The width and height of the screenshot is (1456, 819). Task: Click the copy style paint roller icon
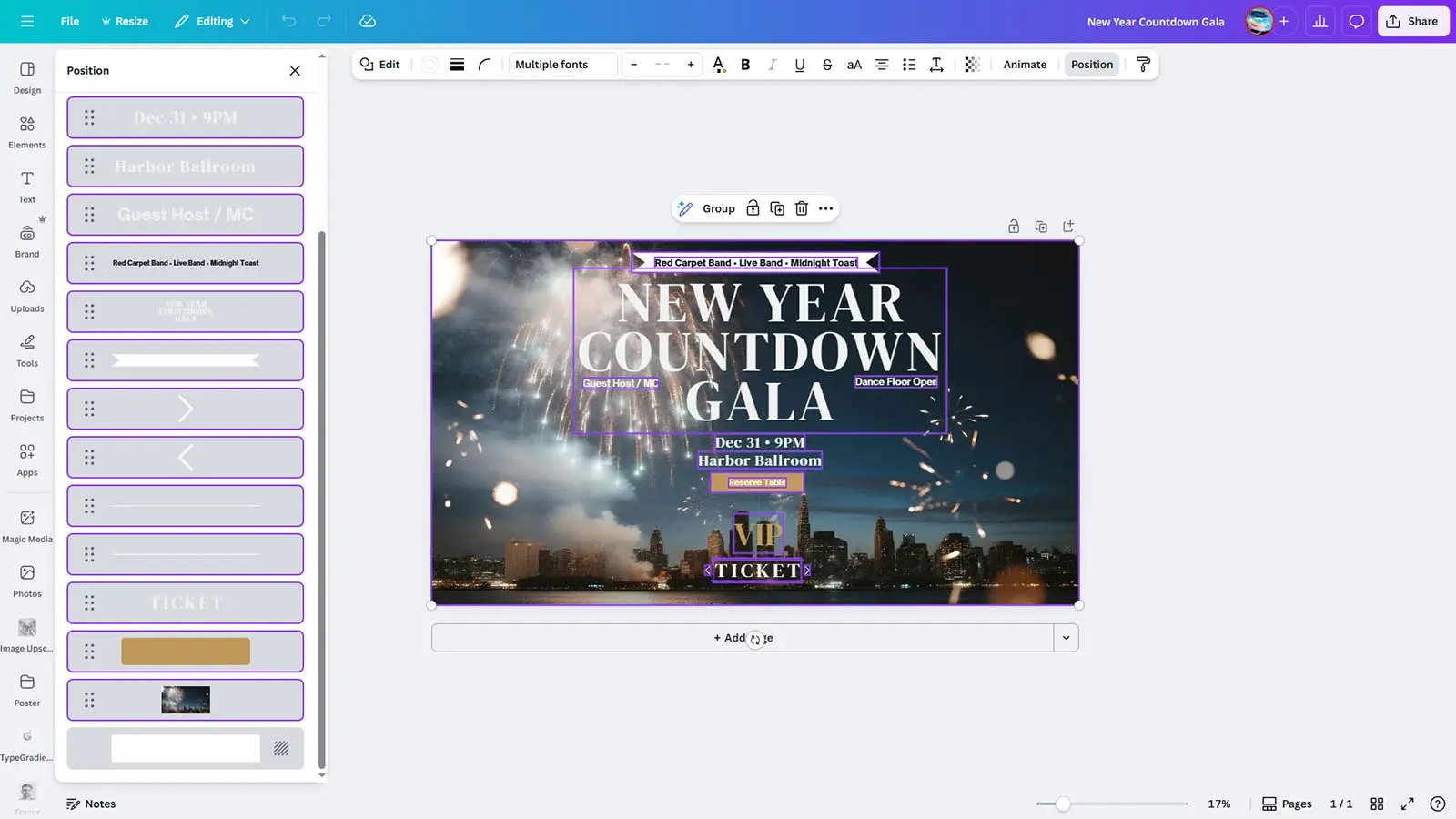(1143, 65)
